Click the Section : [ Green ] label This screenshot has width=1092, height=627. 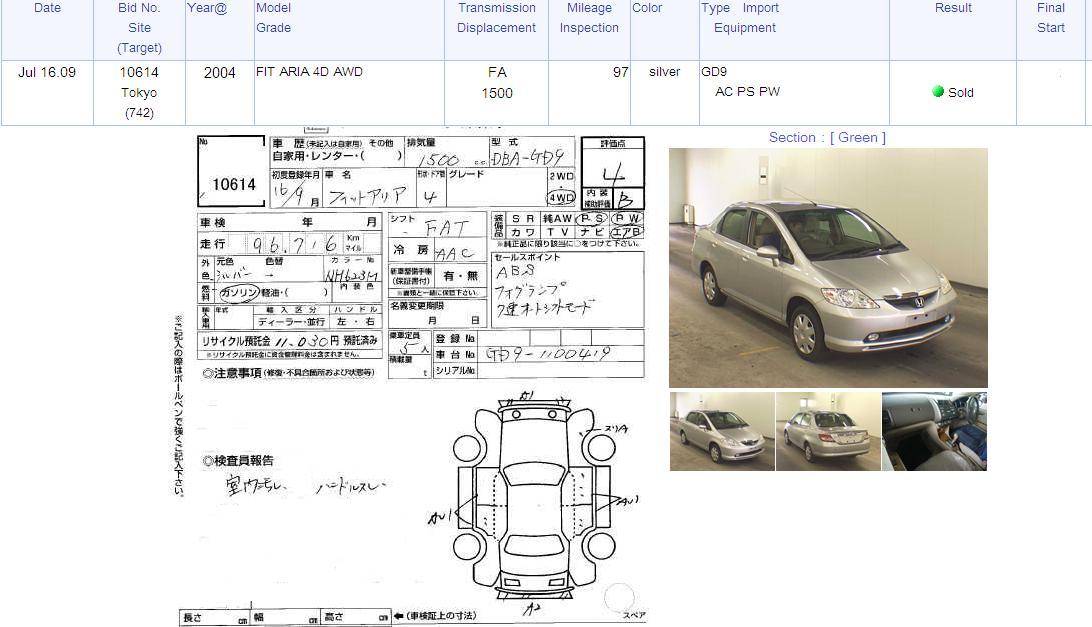(x=827, y=137)
